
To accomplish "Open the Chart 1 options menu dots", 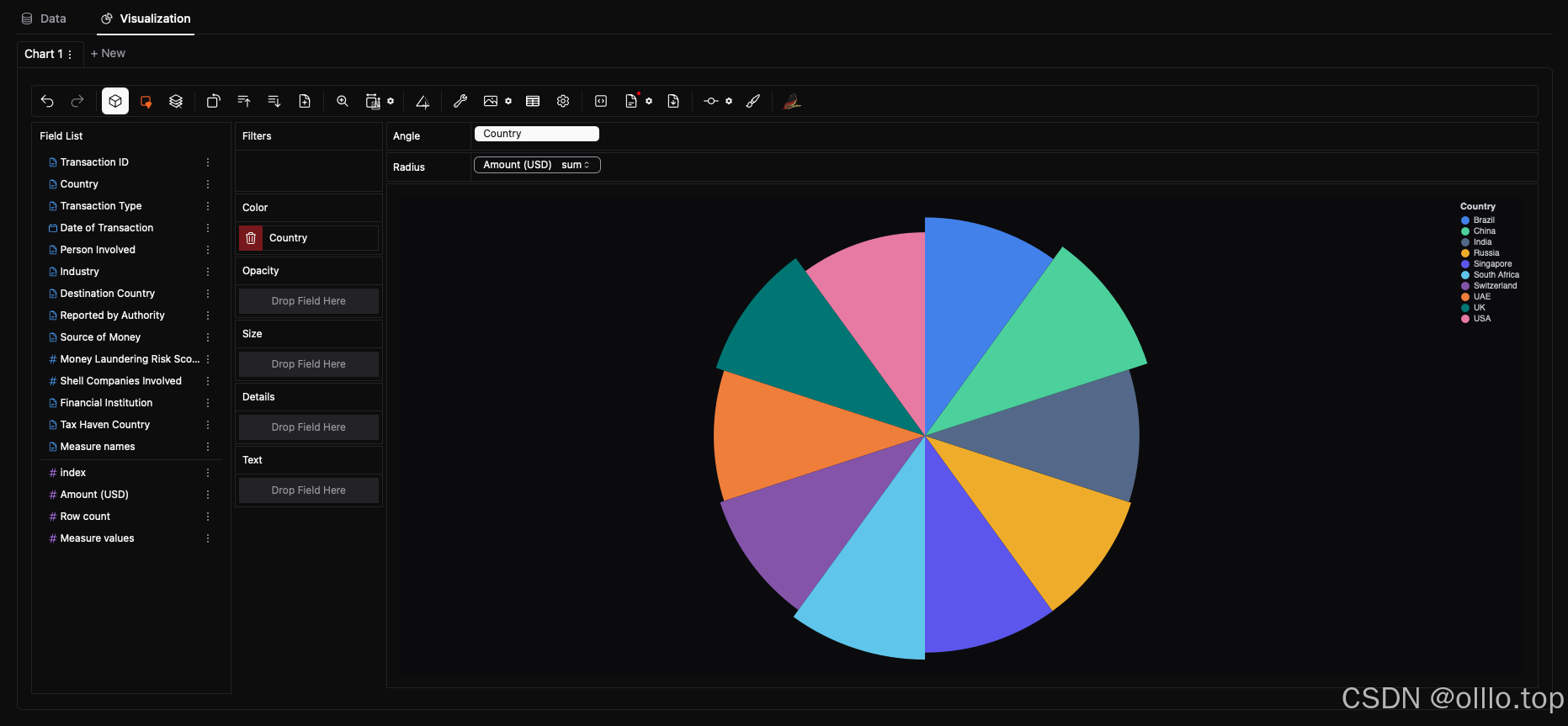I will [70, 54].
